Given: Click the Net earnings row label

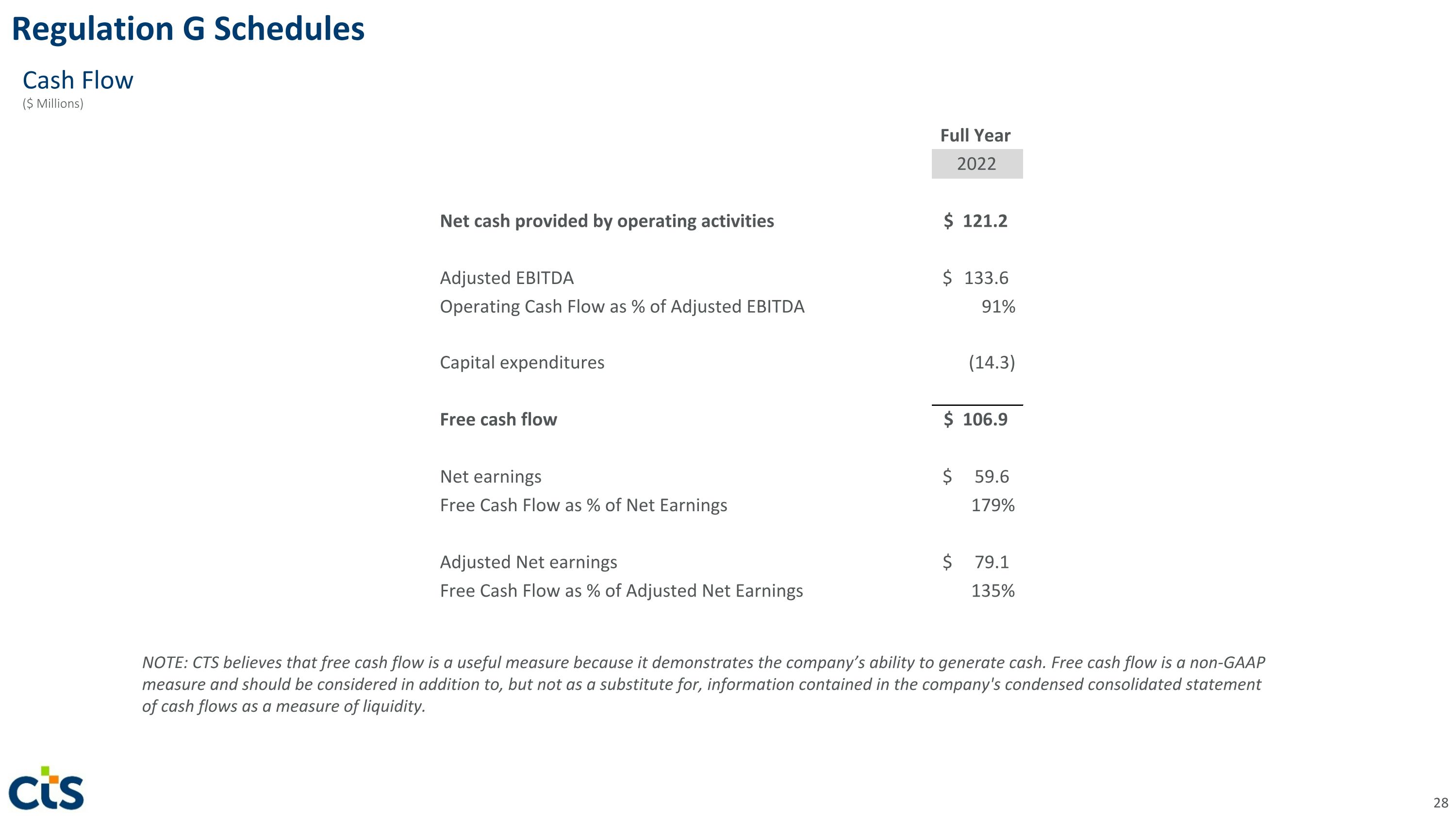Looking at the screenshot, I should tap(490, 476).
